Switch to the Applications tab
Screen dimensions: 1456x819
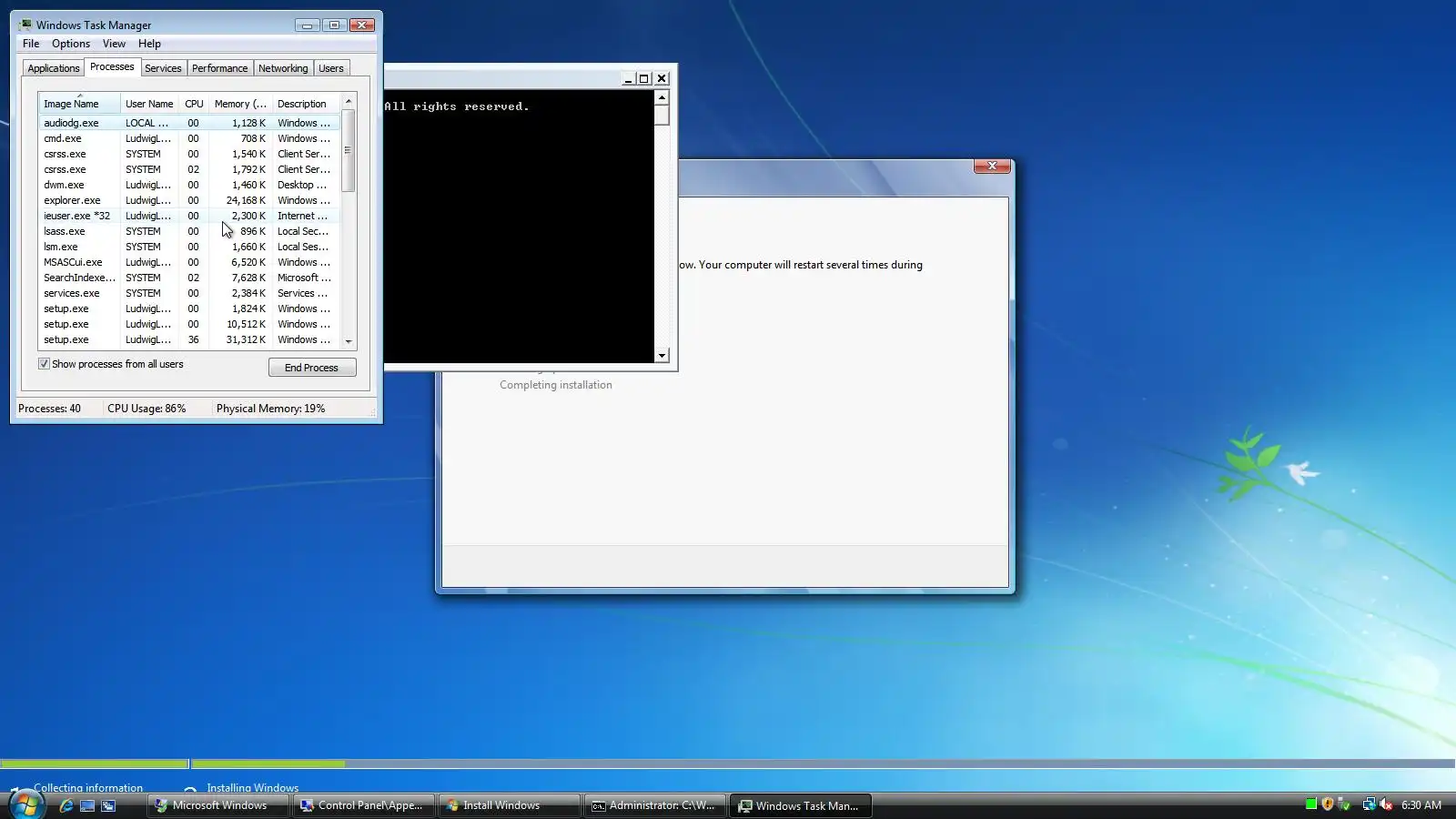pos(54,68)
